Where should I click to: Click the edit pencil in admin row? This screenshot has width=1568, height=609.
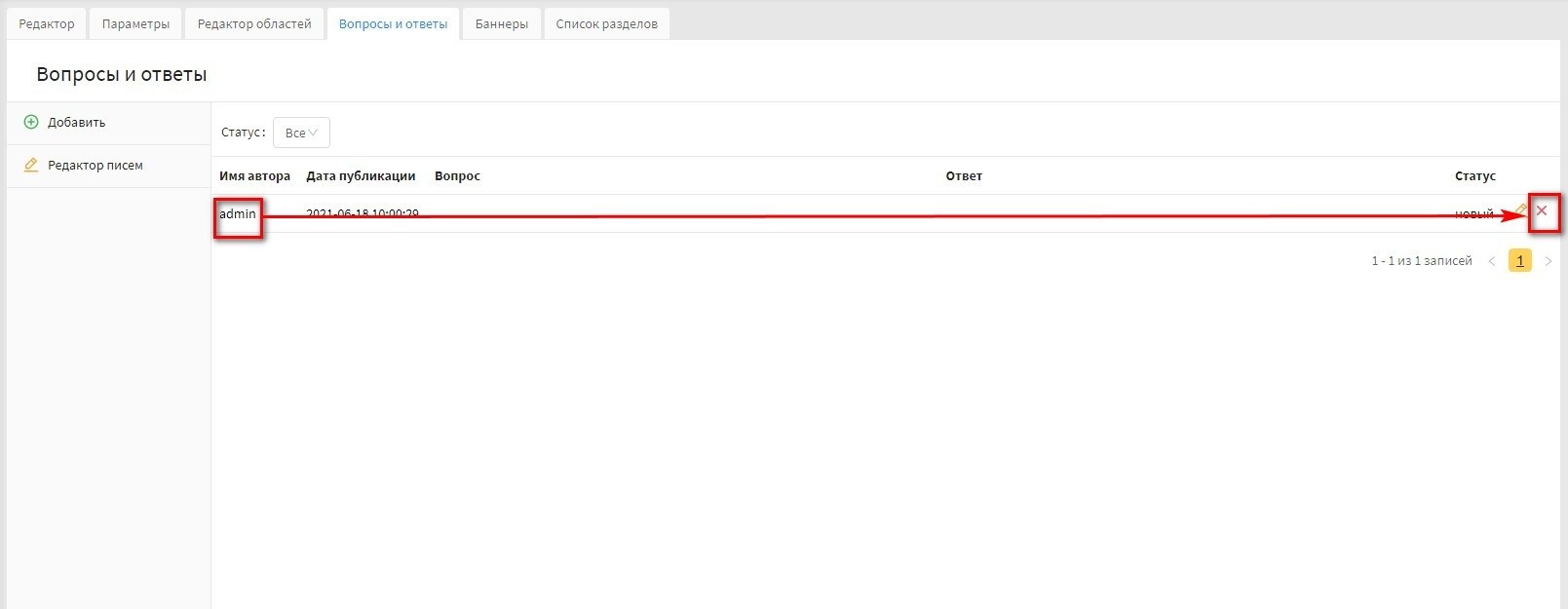click(x=1520, y=209)
